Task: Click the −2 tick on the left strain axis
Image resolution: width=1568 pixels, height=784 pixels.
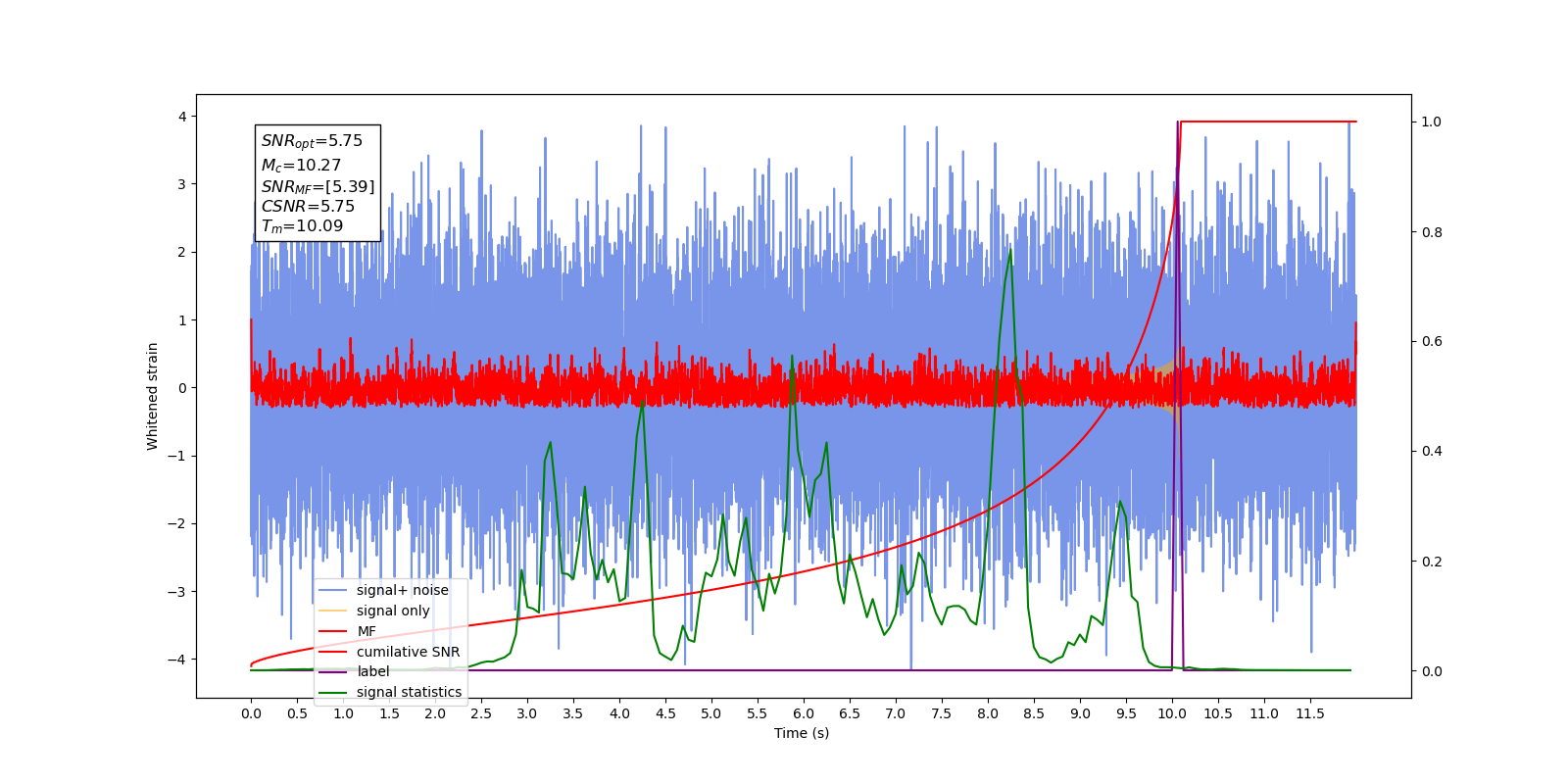Action: [x=177, y=523]
